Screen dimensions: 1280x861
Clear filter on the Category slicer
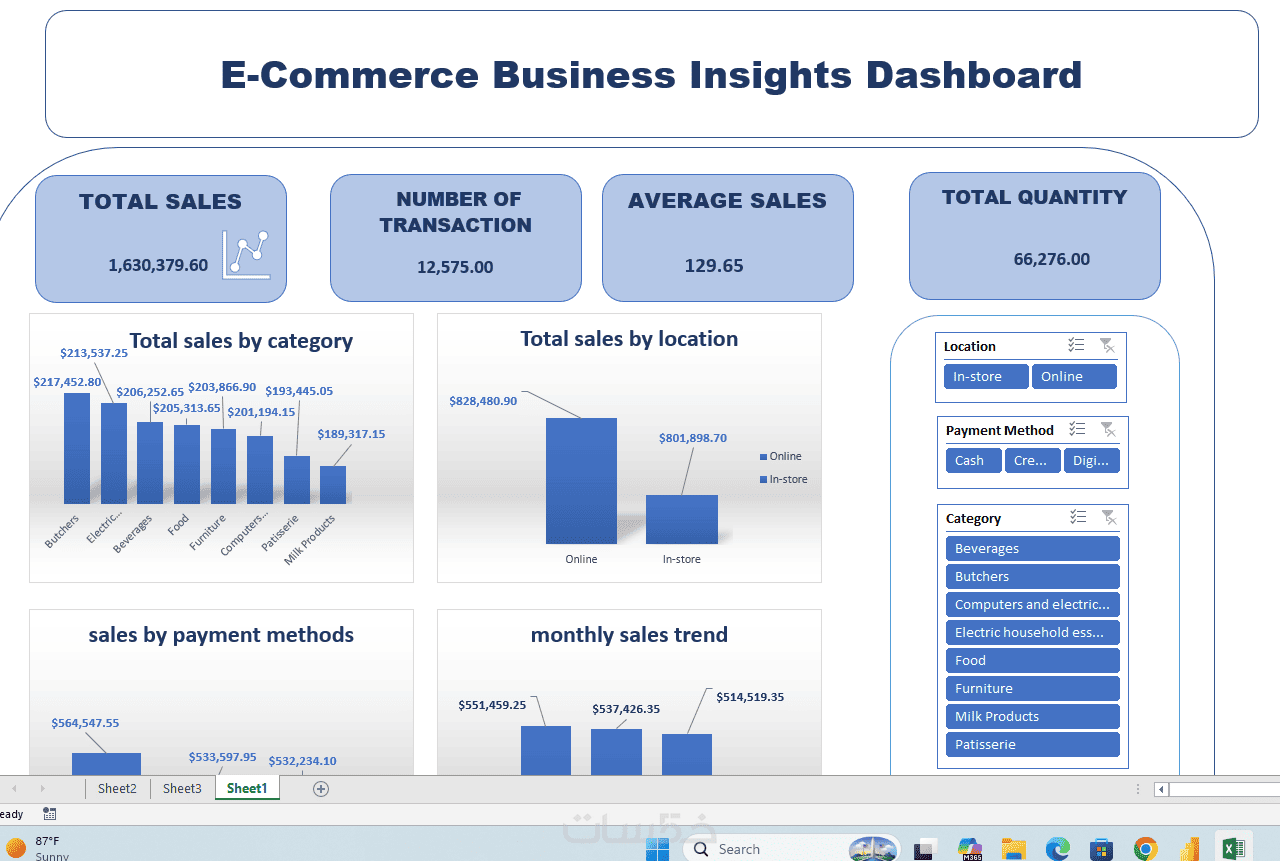pyautogui.click(x=1109, y=517)
